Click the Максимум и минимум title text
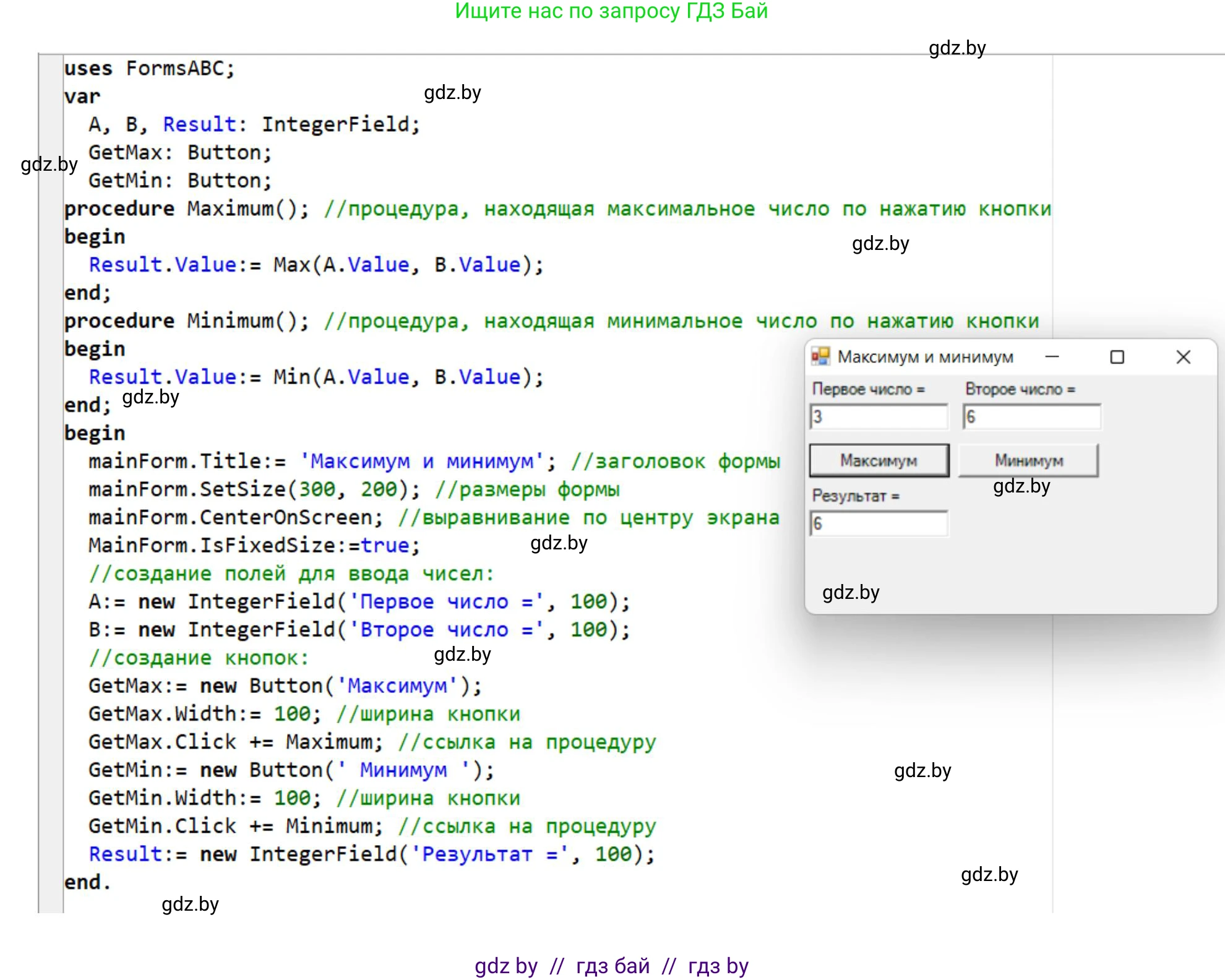1225x980 pixels. (x=925, y=357)
